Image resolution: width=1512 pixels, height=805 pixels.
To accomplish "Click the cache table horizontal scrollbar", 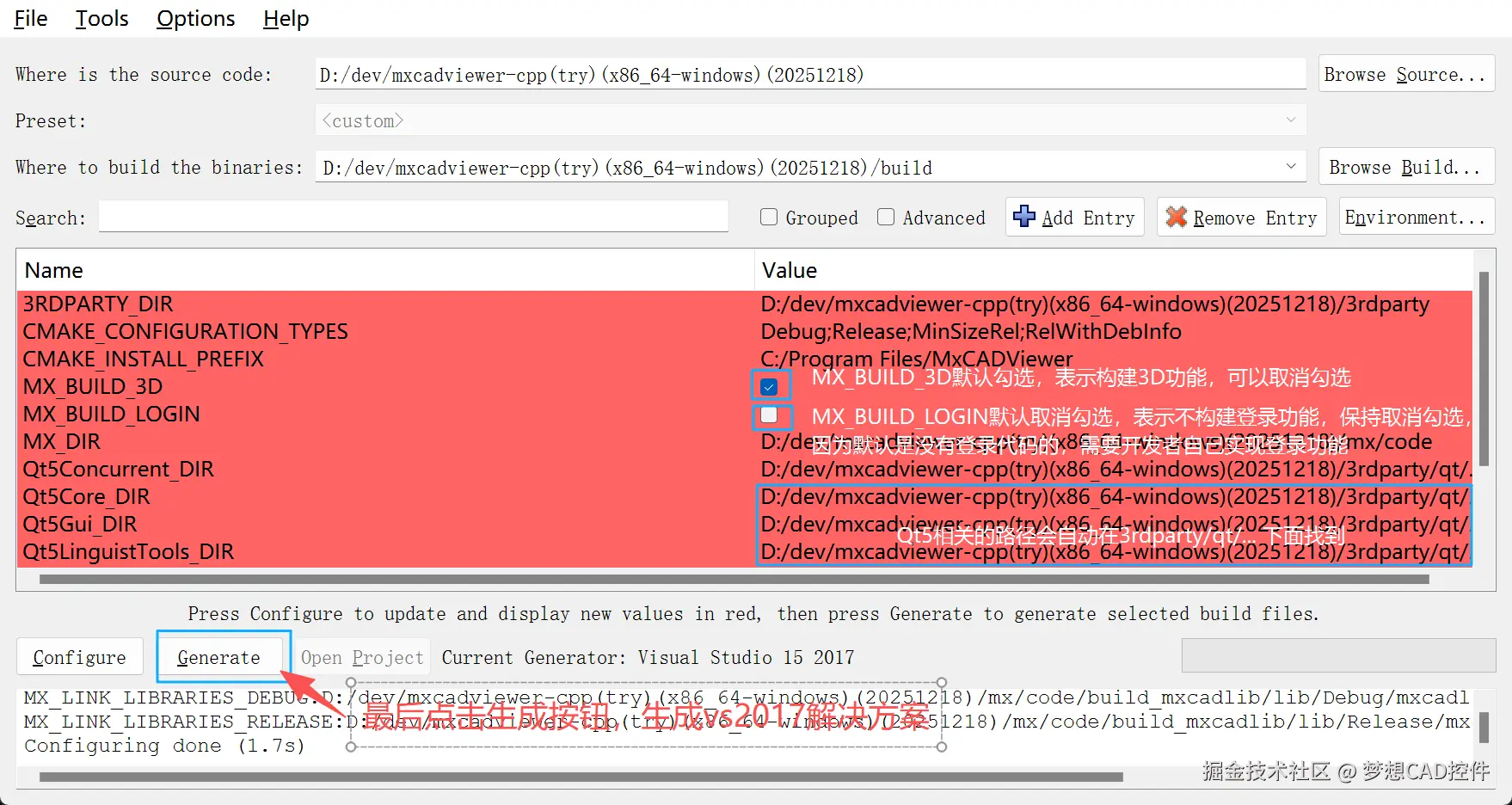I will [734, 579].
